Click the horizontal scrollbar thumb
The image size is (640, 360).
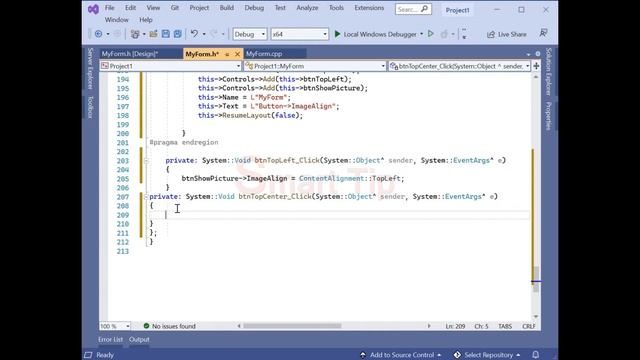(x=292, y=326)
